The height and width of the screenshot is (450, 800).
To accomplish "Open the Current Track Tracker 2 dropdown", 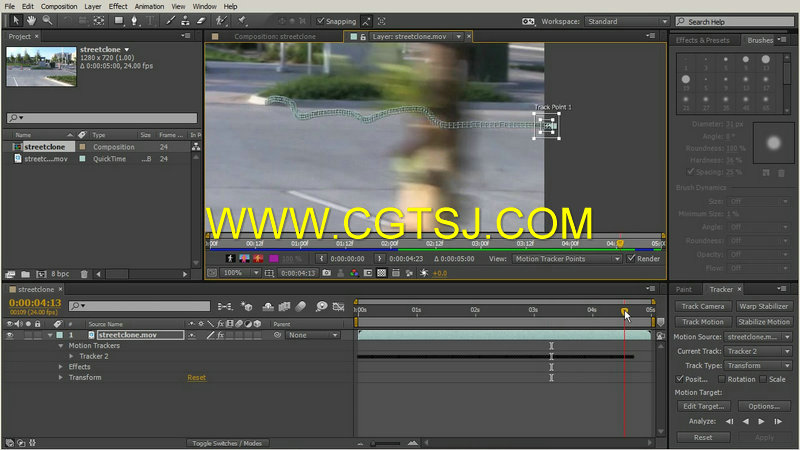I will (758, 351).
